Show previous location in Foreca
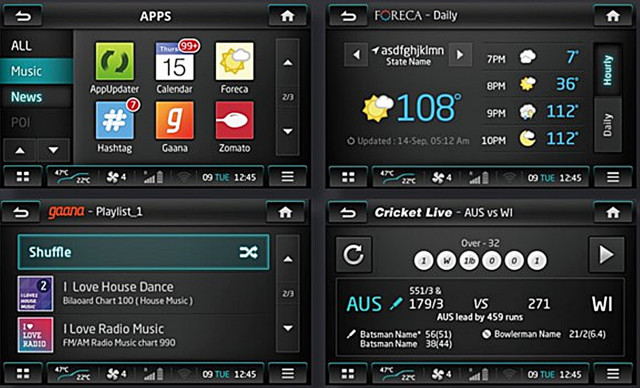Viewport: 640px width, 388px height. pos(356,54)
